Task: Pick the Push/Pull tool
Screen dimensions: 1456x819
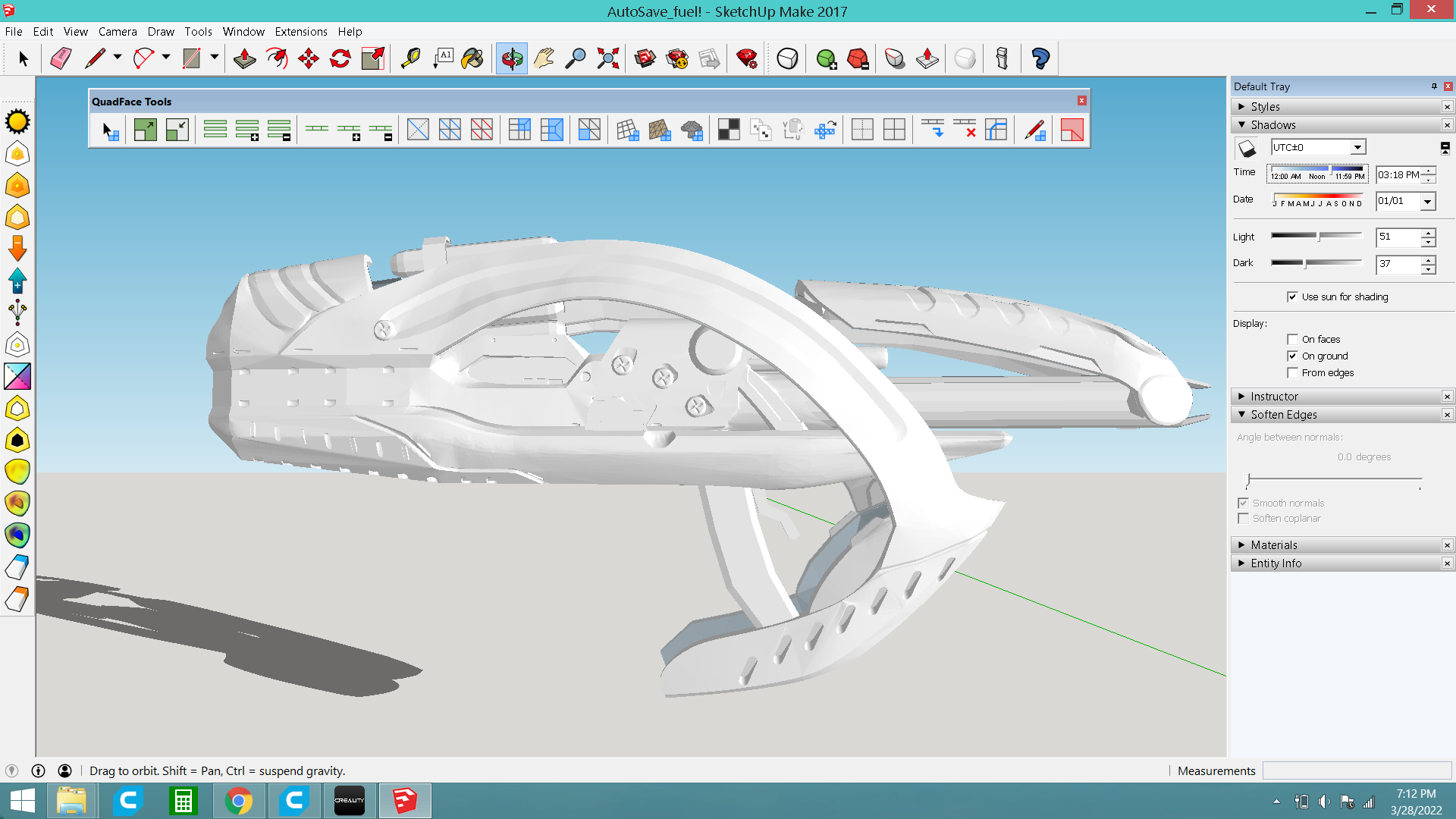Action: 244,58
